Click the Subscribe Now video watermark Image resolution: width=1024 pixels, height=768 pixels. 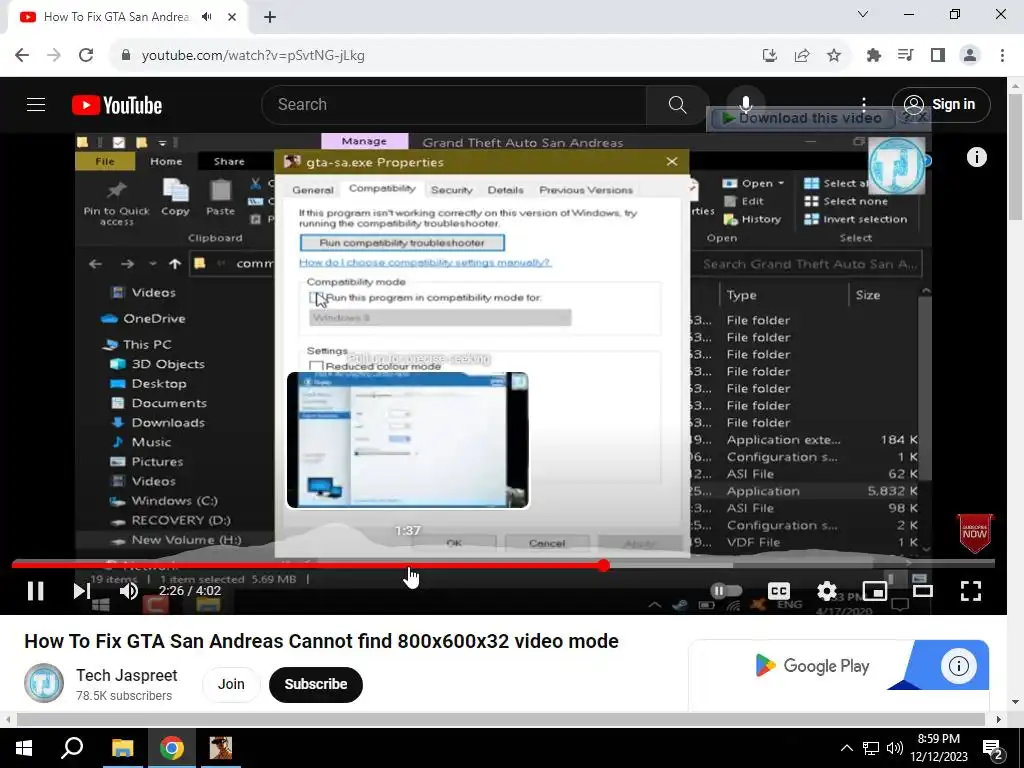974,533
